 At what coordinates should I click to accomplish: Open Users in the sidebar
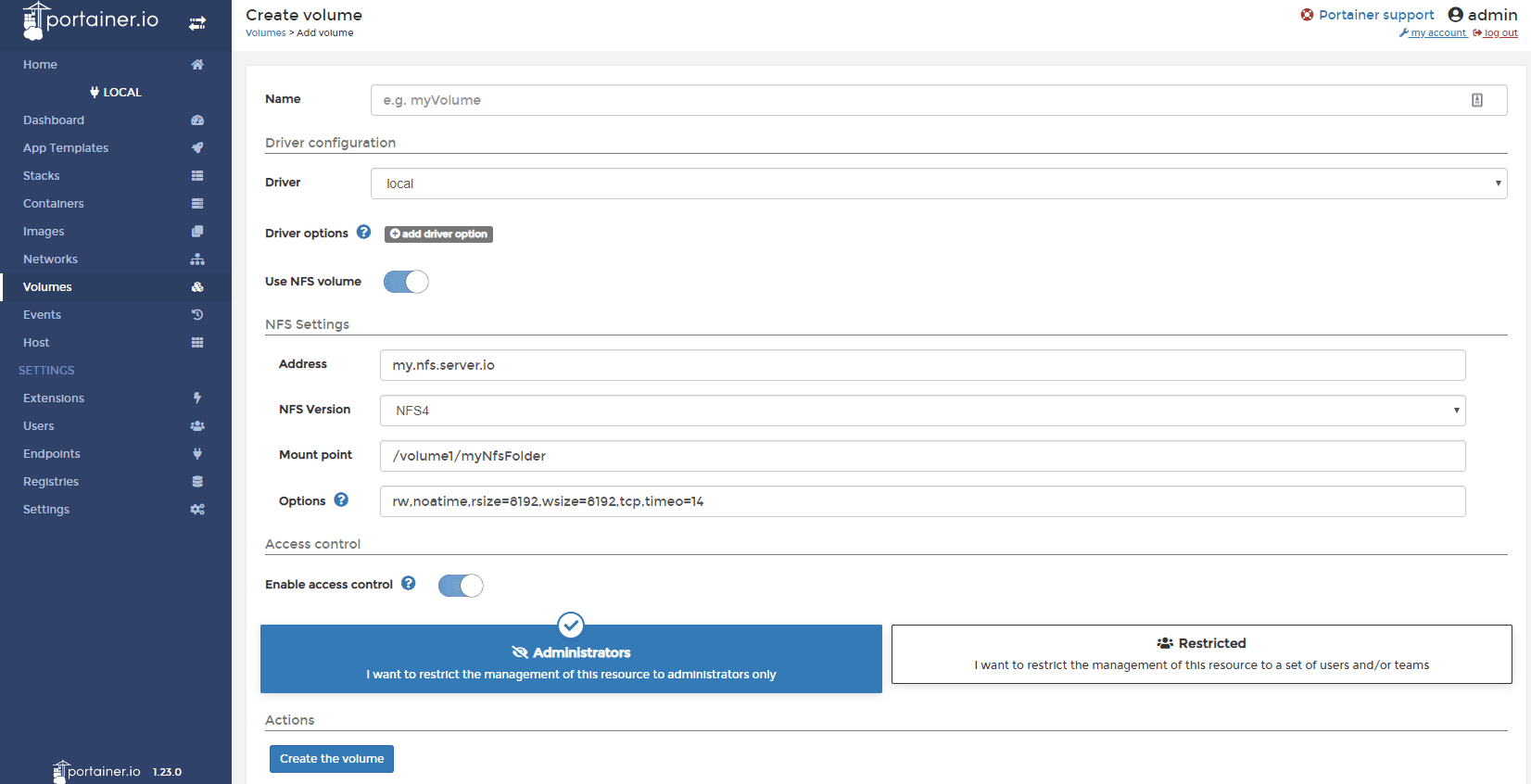(39, 426)
